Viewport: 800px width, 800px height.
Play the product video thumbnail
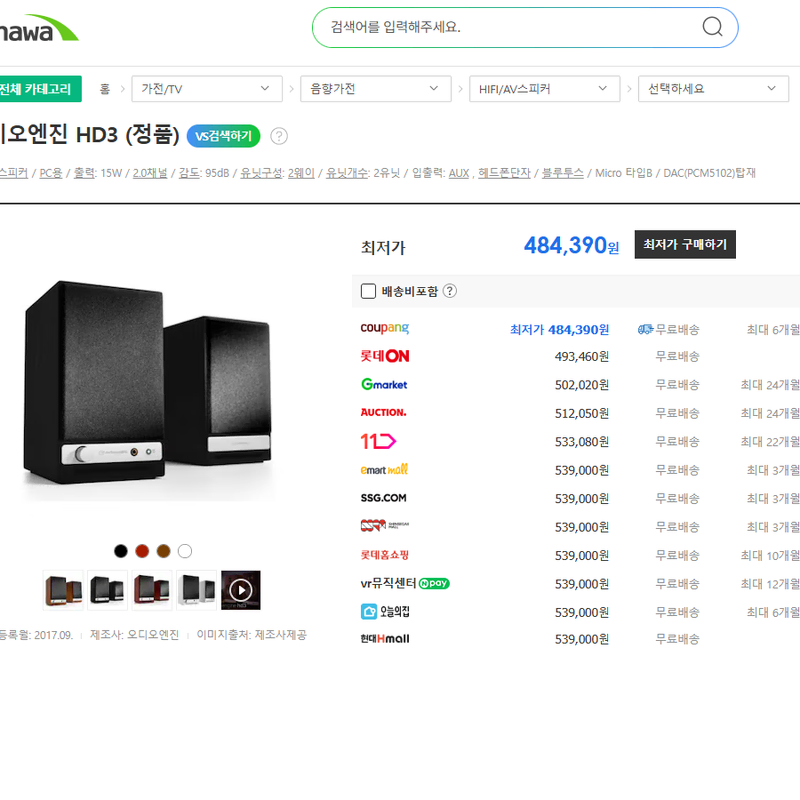241,590
